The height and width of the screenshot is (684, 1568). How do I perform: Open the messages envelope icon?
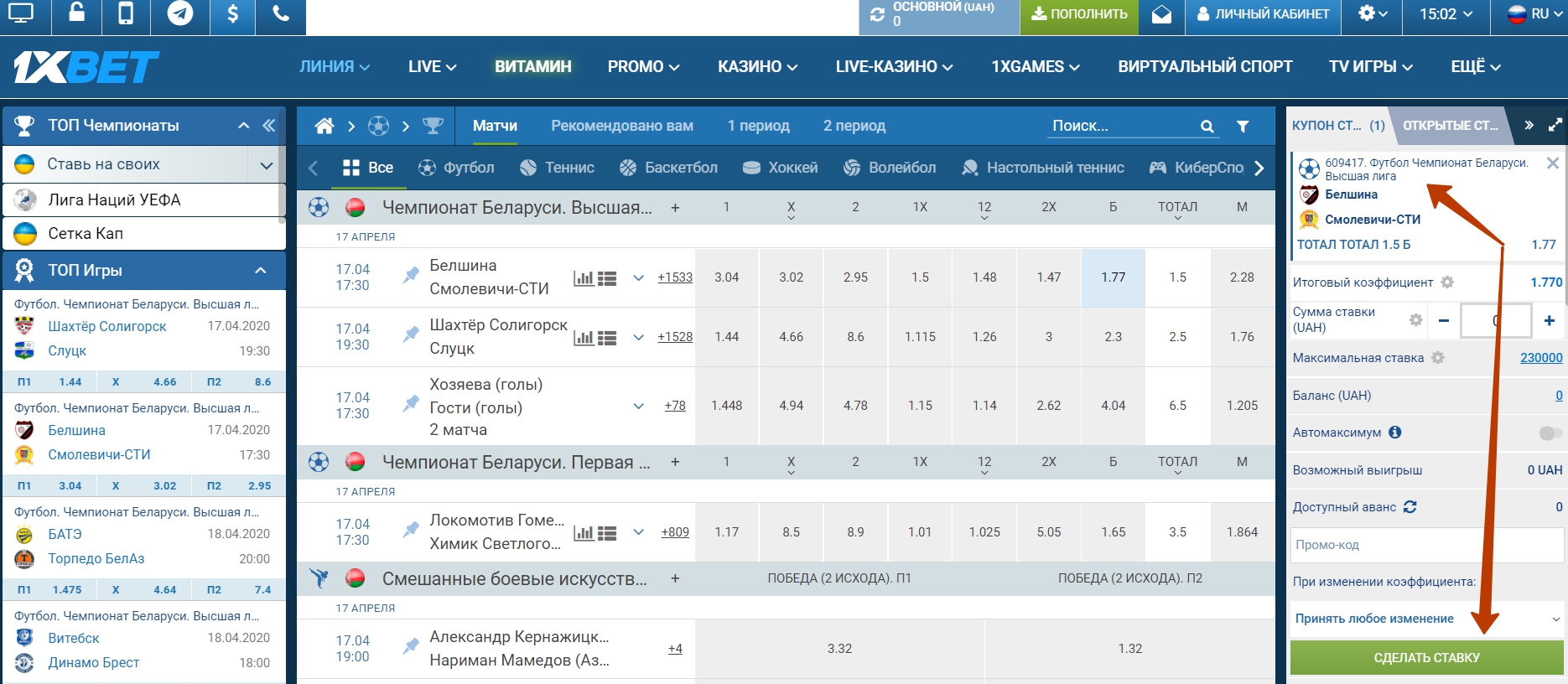coord(1161,14)
